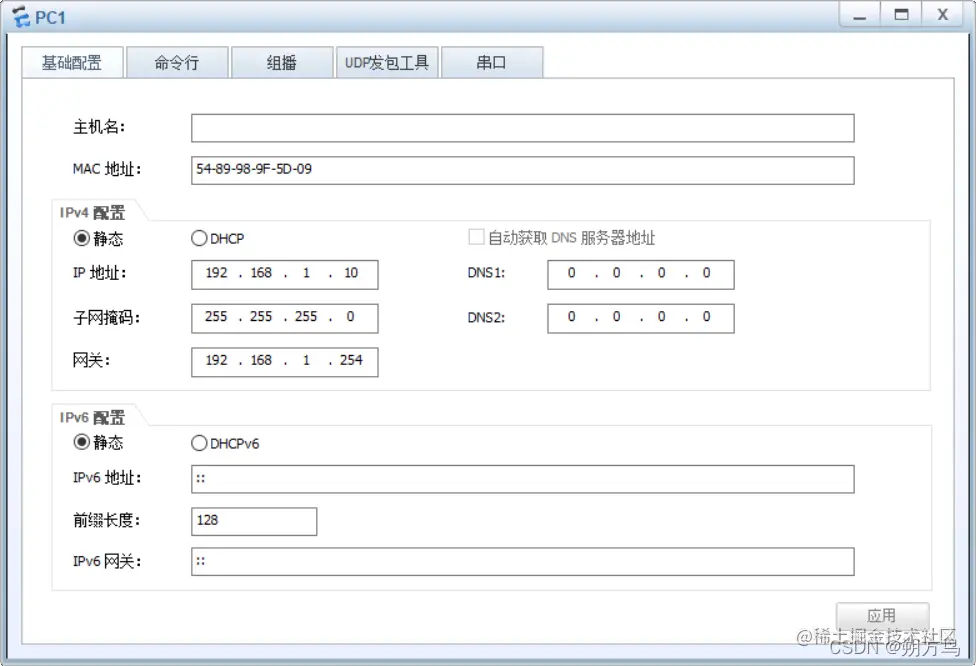Click the IPv6 网关 input field
This screenshot has width=976, height=666.
coord(522,561)
